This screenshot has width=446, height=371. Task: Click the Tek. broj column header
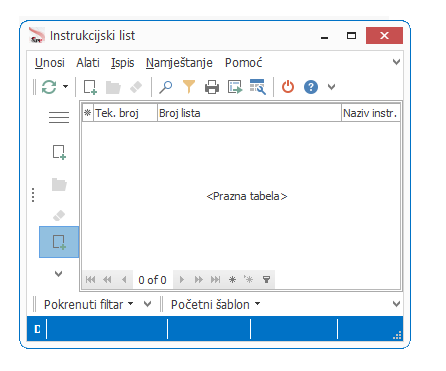pyautogui.click(x=125, y=113)
